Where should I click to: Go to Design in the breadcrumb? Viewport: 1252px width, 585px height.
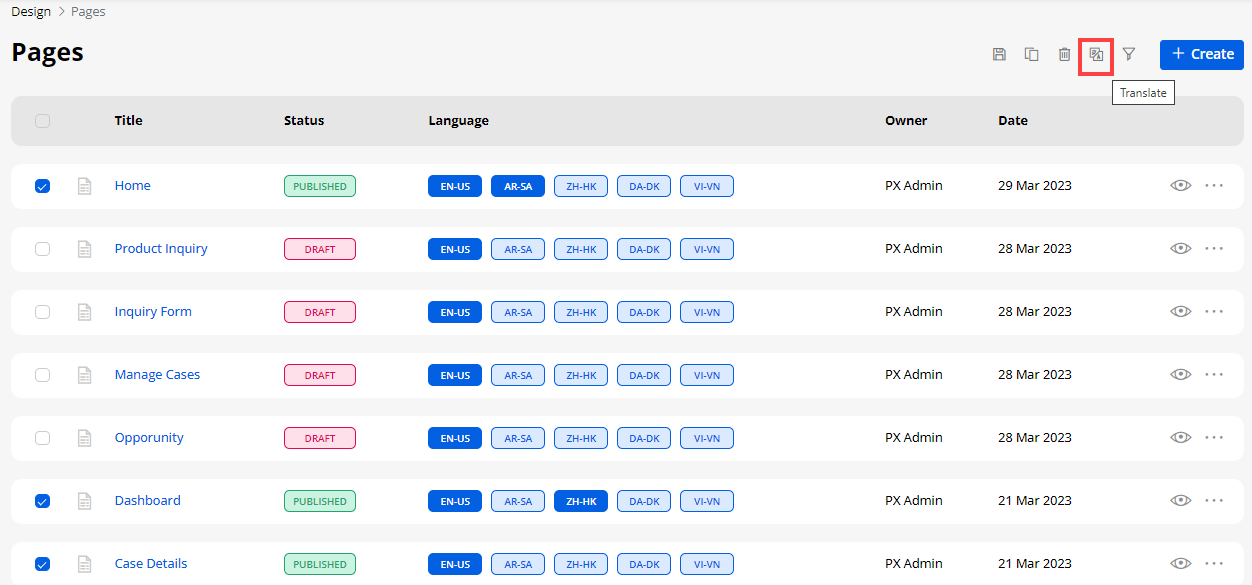pos(31,12)
